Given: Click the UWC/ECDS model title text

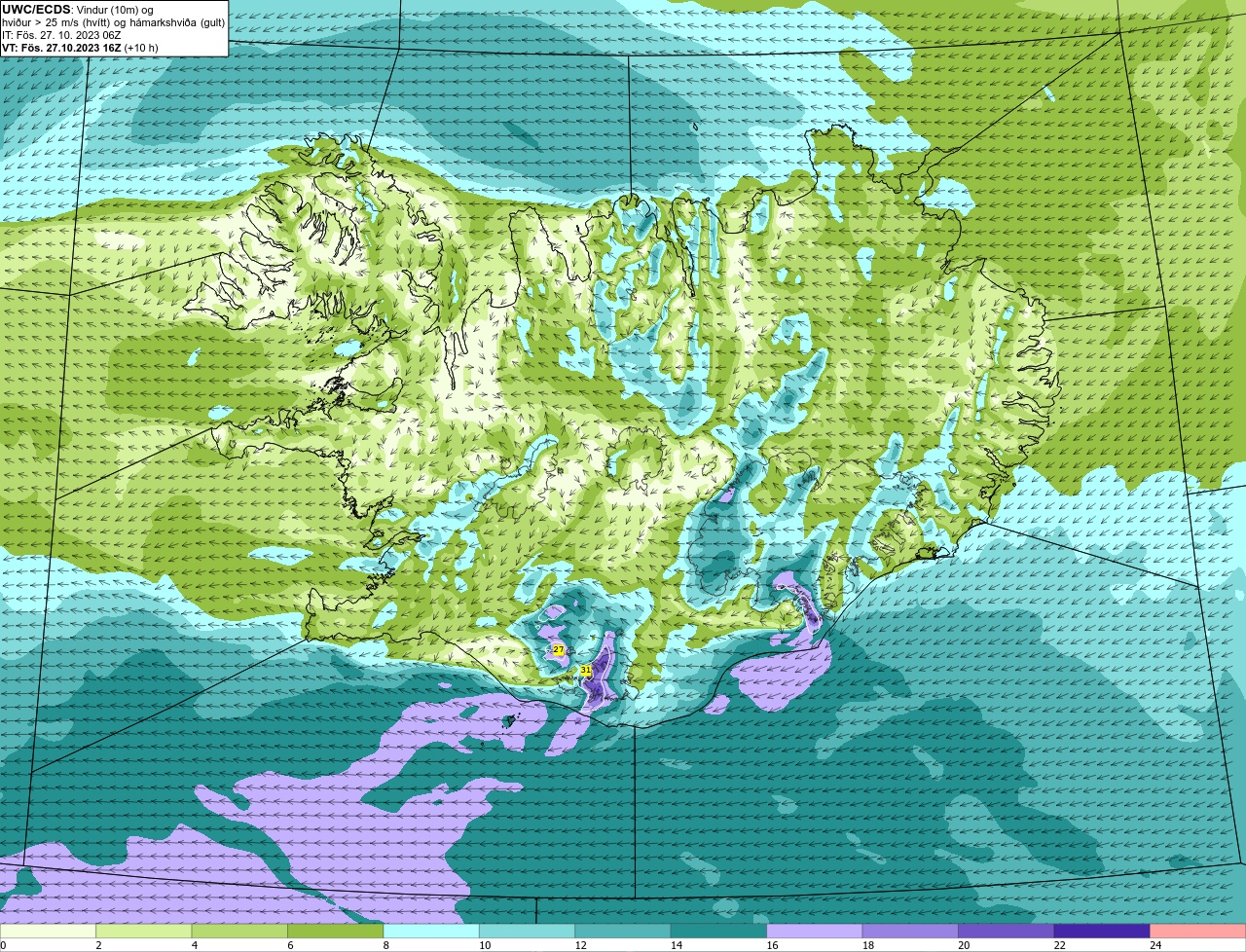Looking at the screenshot, I should coord(37,10).
